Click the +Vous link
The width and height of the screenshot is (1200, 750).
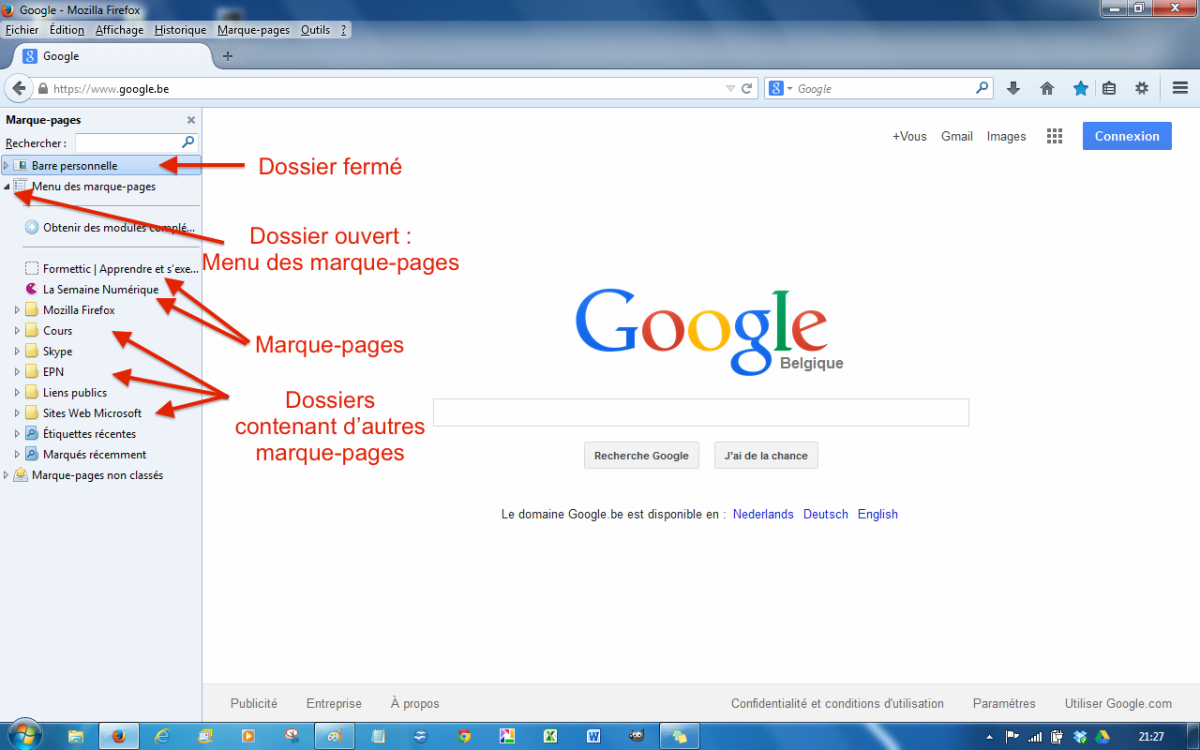coord(910,136)
